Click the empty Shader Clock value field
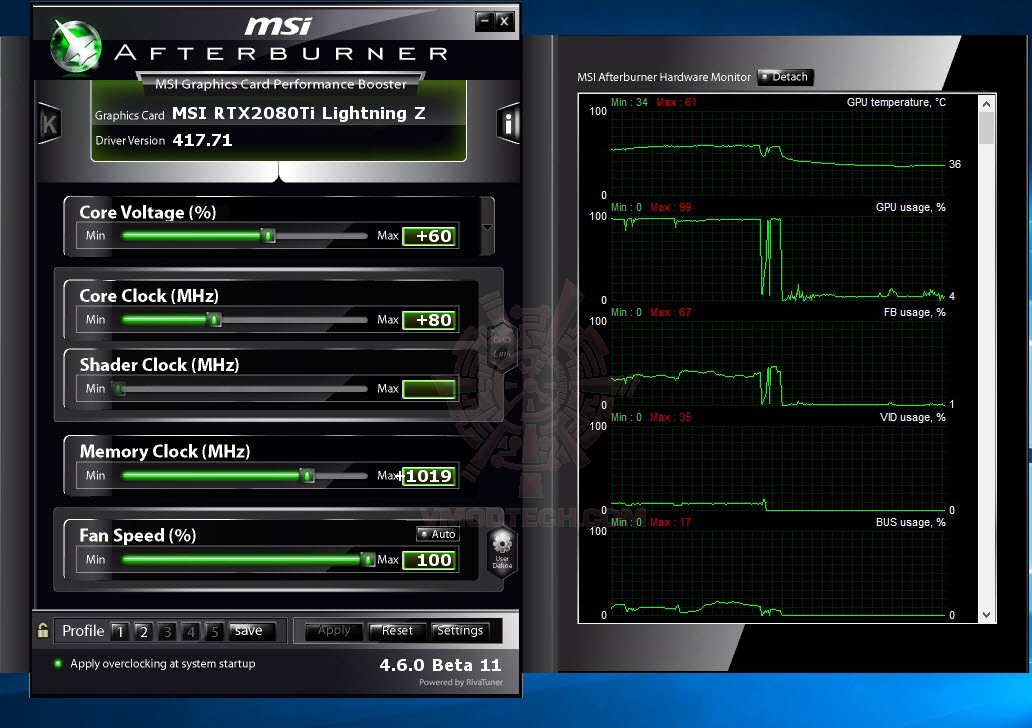 [x=429, y=389]
